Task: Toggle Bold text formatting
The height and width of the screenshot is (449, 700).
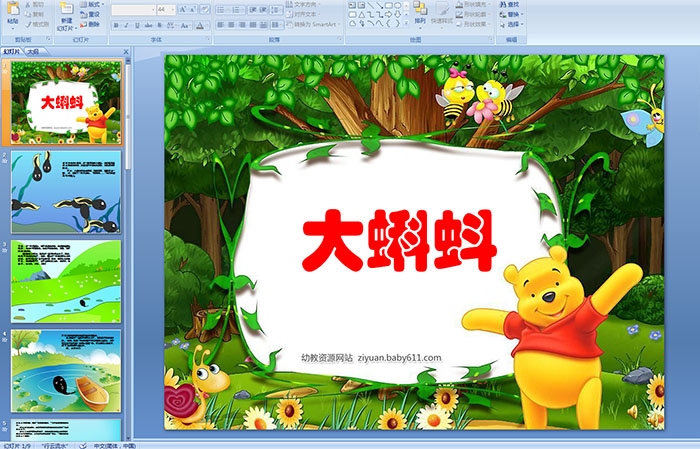Action: pos(114,26)
